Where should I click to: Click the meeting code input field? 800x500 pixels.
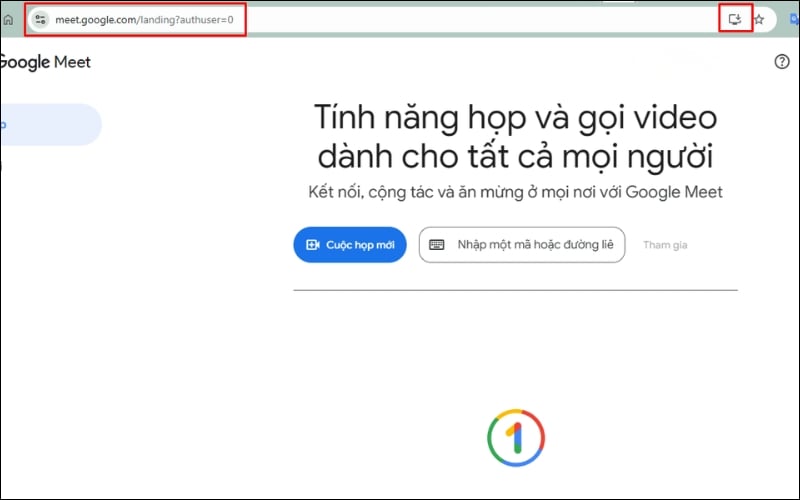pos(522,245)
